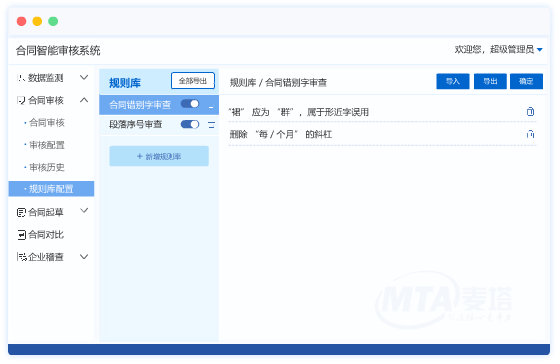The image size is (560, 364).
Task: Delete the rule about '裙' 应为 '群'
Action: coord(530,112)
